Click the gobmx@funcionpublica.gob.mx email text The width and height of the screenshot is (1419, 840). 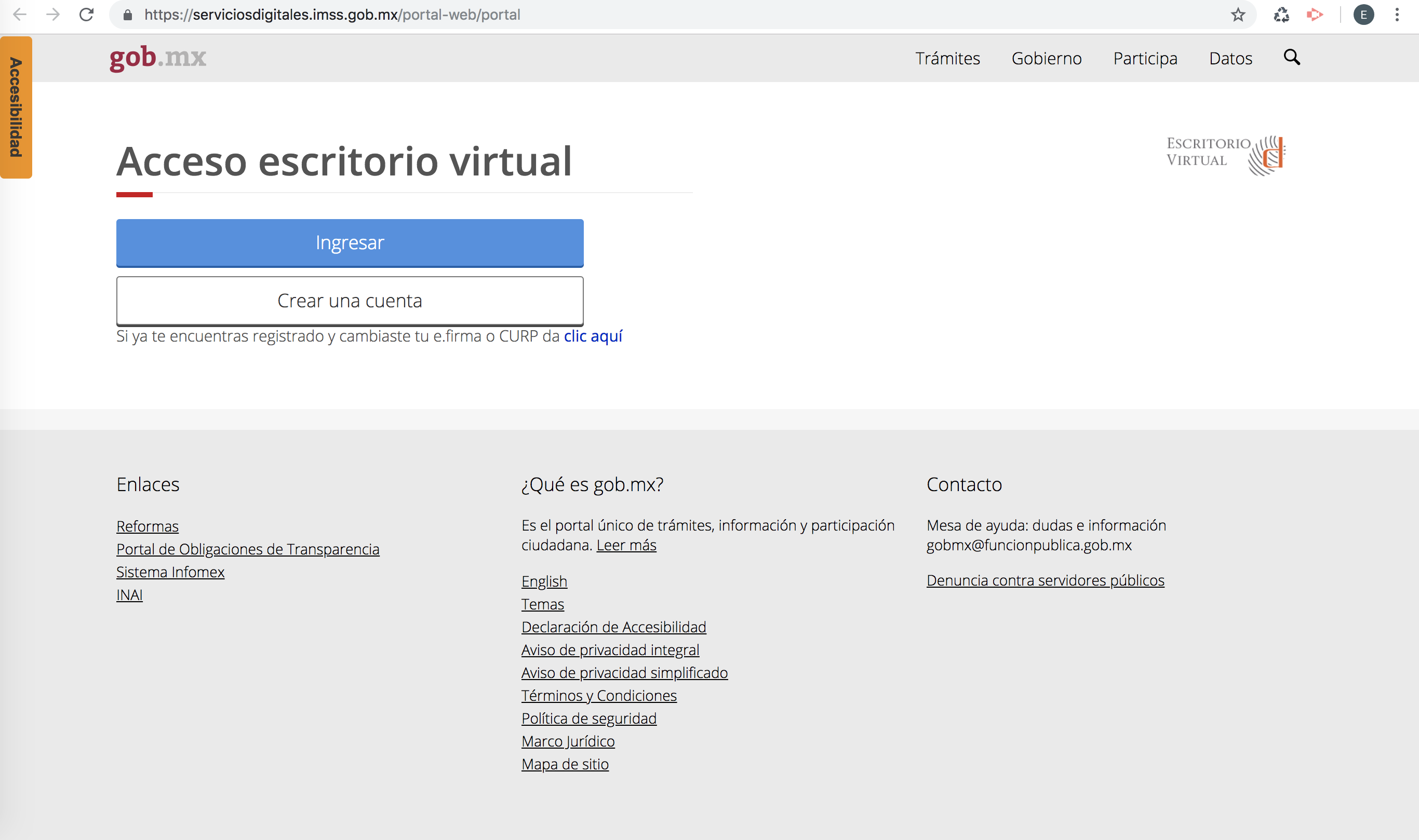[x=1029, y=545]
